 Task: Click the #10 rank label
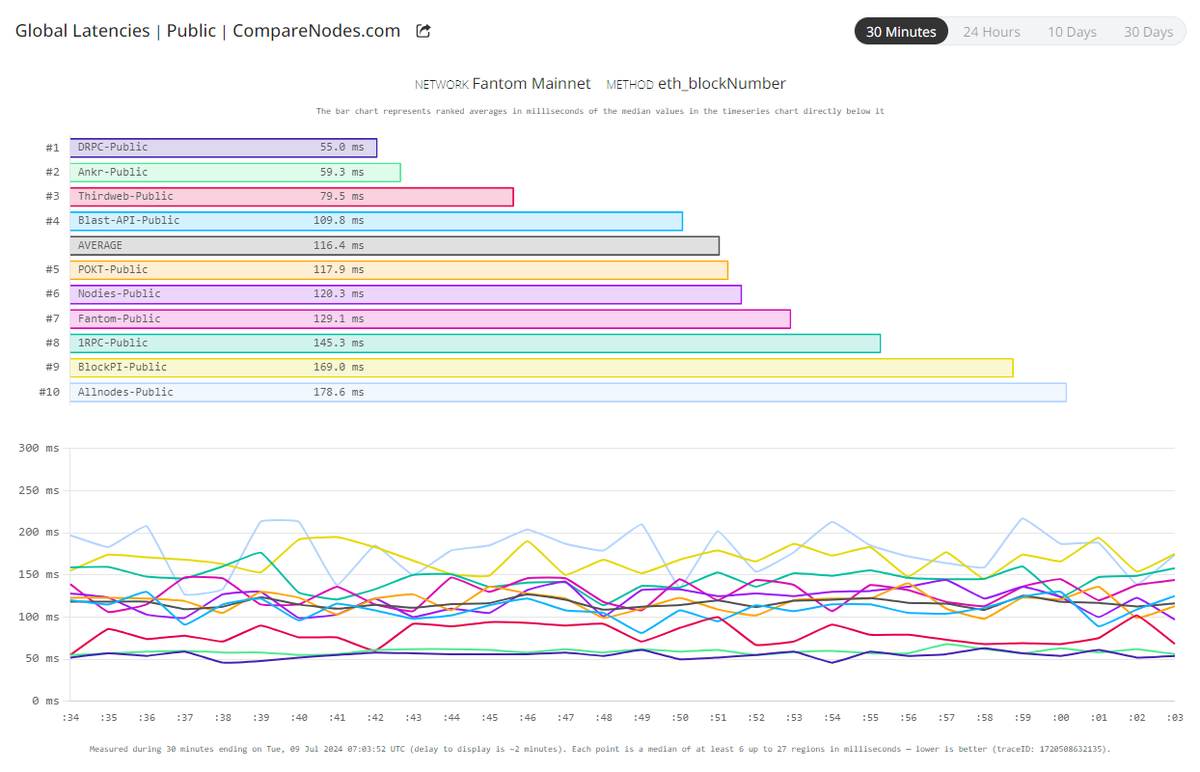click(x=50, y=392)
